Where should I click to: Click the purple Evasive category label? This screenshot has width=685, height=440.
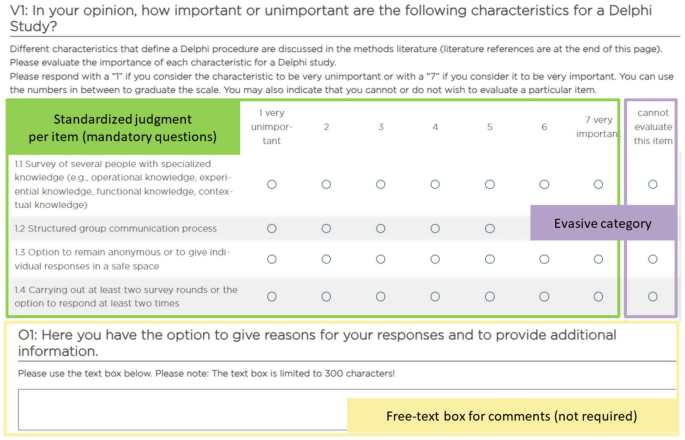(603, 223)
